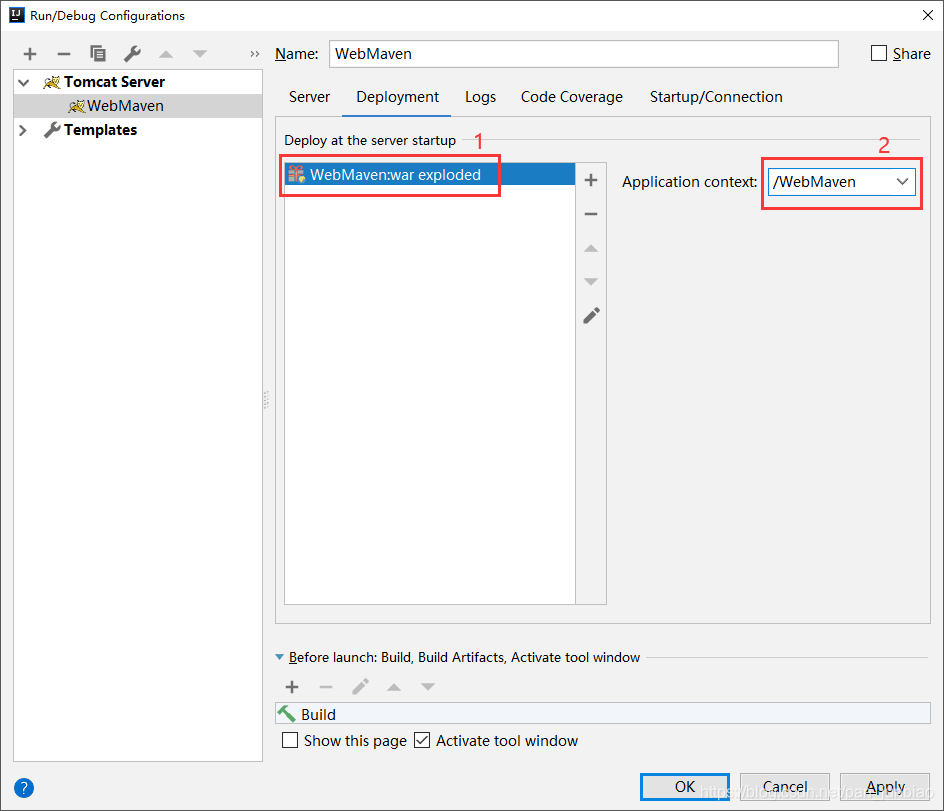Add before launch task plus icon
944x811 pixels.
[292, 687]
